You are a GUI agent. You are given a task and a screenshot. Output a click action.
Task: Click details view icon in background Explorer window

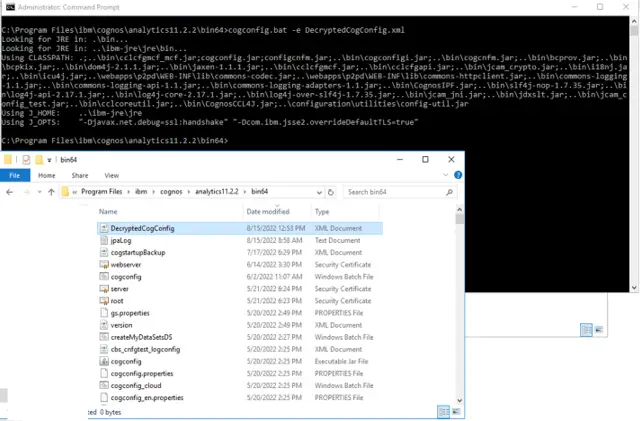pos(586,330)
